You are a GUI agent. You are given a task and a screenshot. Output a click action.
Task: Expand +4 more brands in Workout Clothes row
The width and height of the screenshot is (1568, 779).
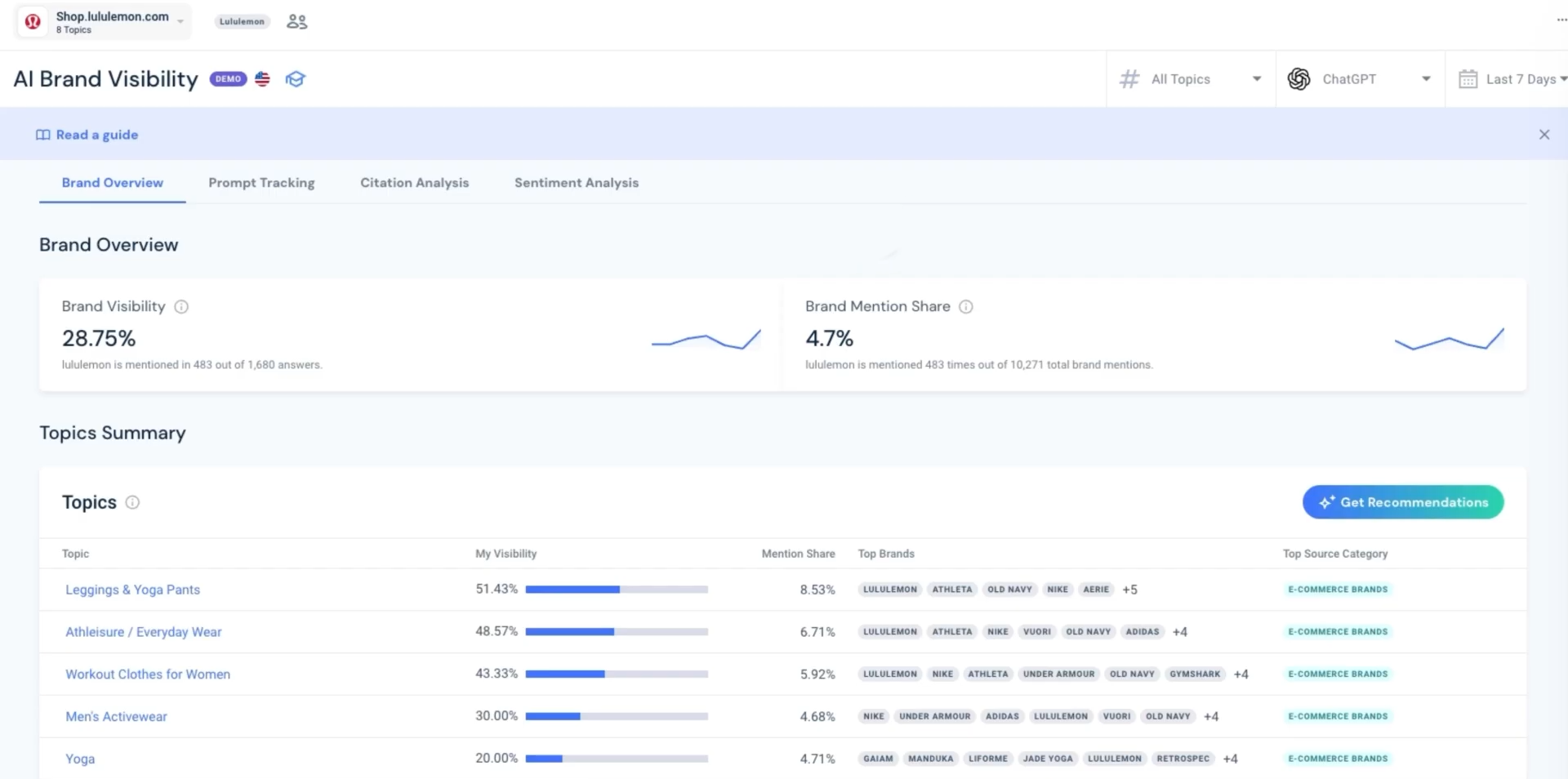pyautogui.click(x=1241, y=674)
